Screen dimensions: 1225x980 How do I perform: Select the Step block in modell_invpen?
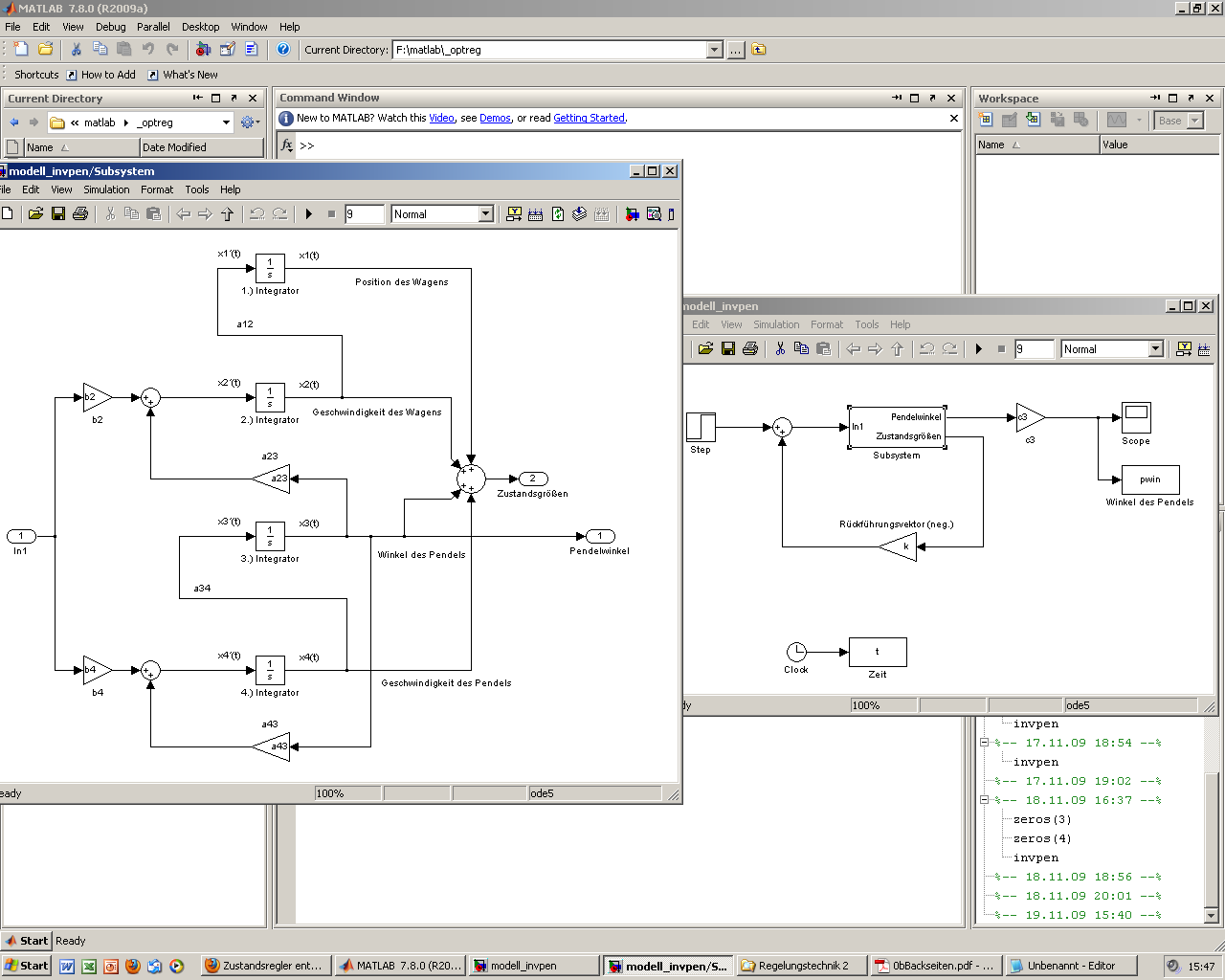pos(701,427)
